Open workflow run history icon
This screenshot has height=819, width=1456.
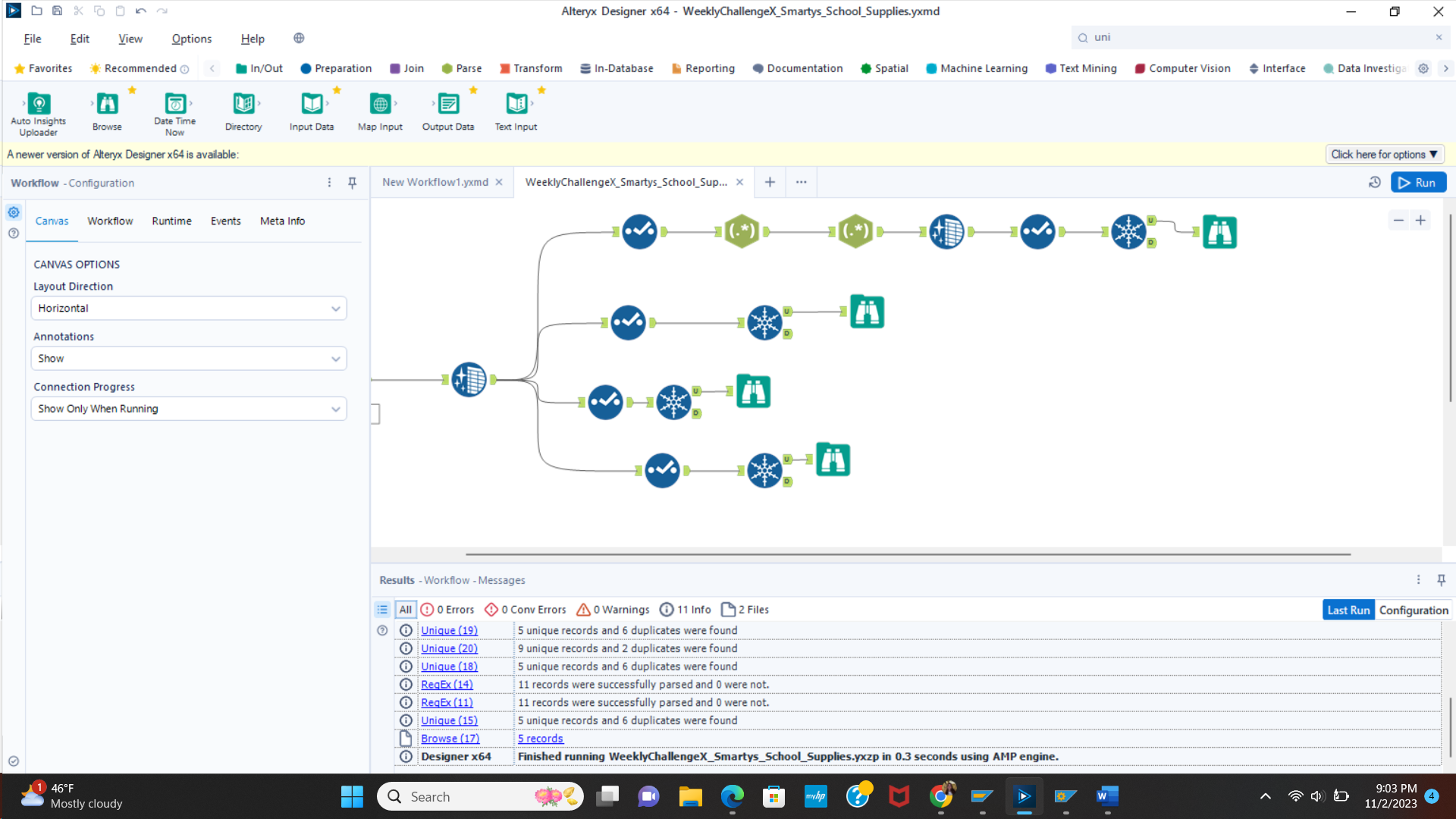tap(1374, 183)
